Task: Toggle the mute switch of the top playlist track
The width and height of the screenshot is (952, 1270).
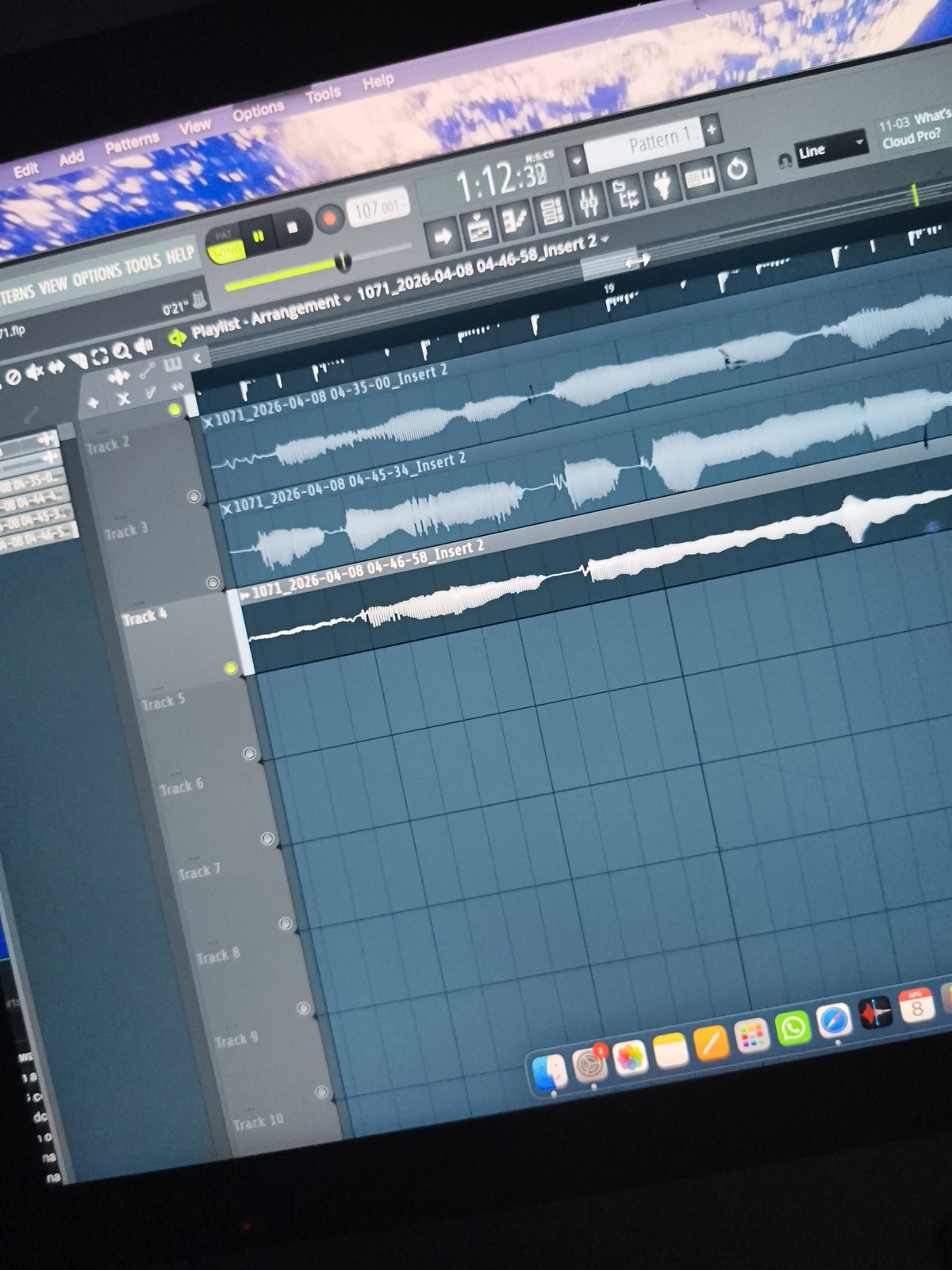Action: pos(175,410)
